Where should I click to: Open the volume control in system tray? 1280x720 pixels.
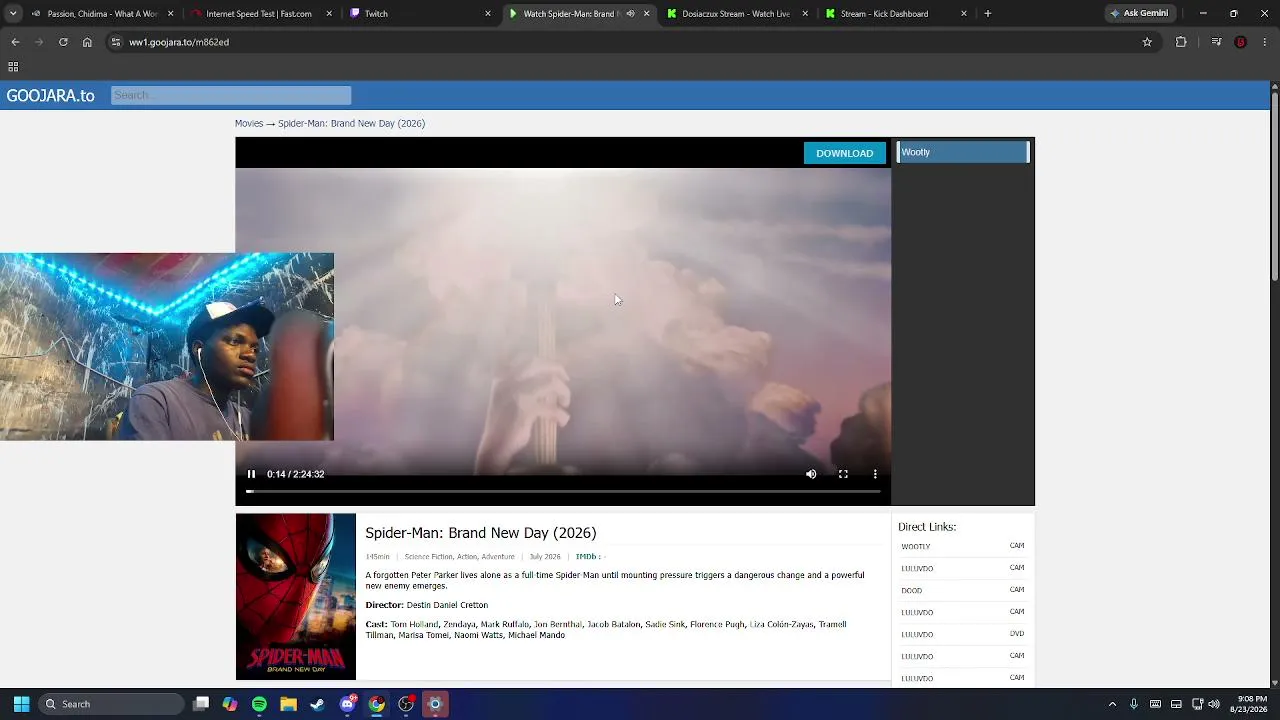click(1214, 704)
